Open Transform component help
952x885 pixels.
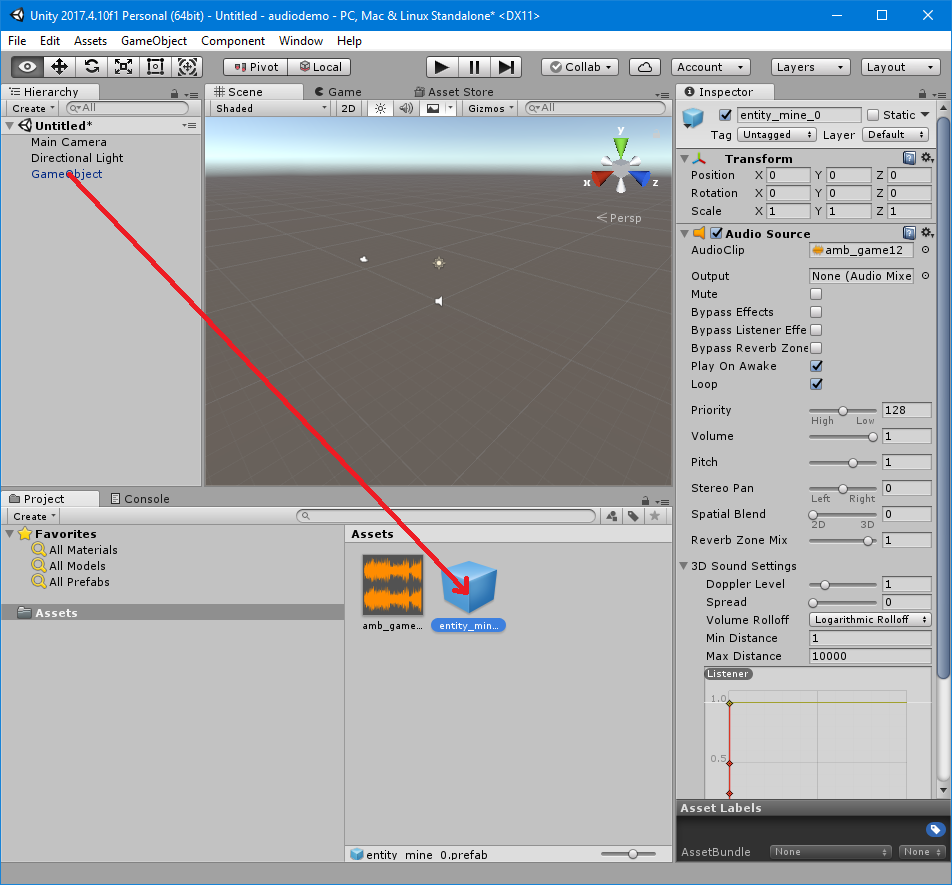click(x=909, y=158)
